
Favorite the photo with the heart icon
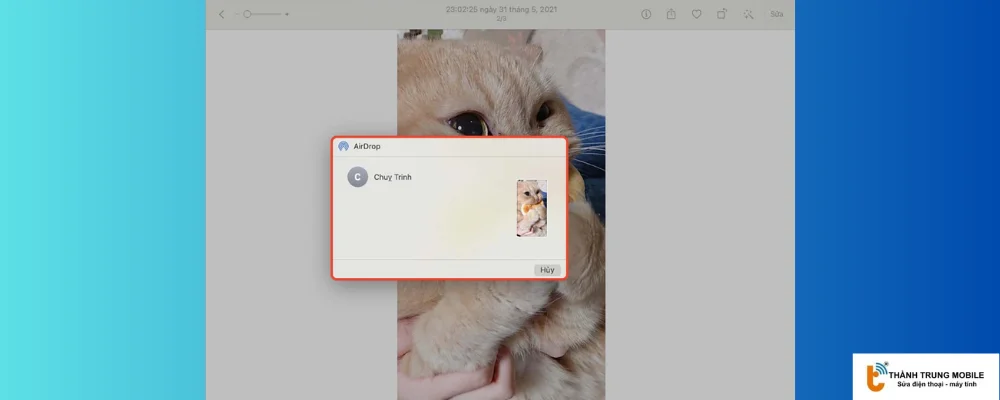pos(697,14)
